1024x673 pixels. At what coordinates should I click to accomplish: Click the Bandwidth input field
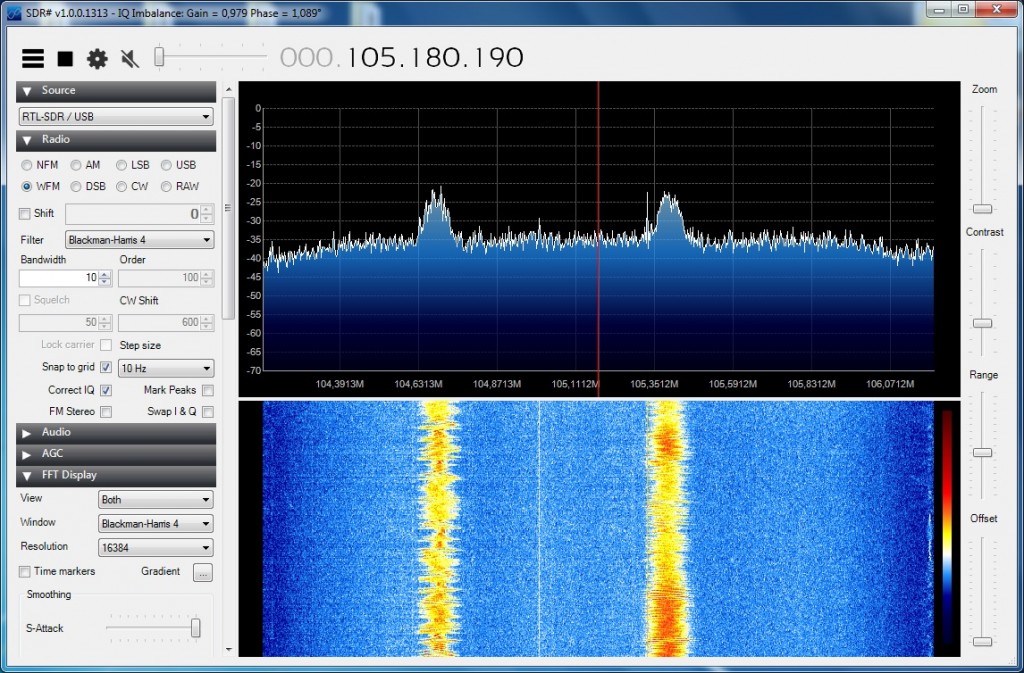(59, 278)
